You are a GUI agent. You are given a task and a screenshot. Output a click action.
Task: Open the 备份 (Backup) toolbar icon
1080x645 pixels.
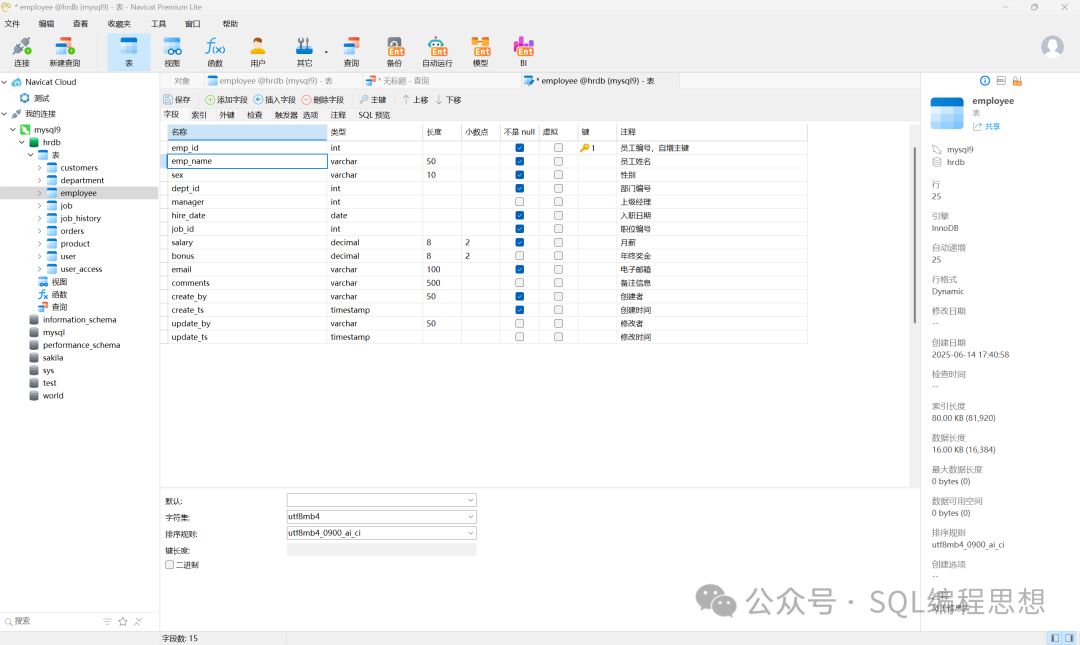(x=395, y=51)
